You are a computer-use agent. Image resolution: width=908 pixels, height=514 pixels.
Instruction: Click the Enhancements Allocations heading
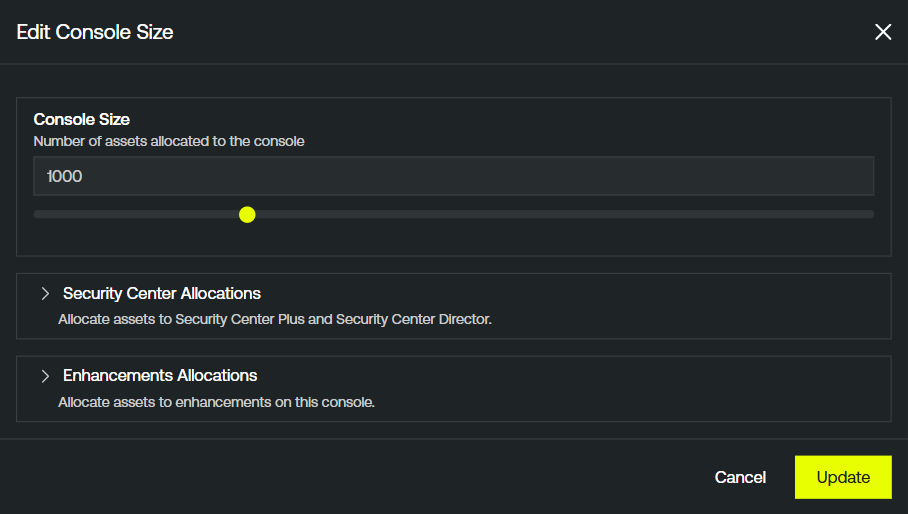pyautogui.click(x=160, y=376)
